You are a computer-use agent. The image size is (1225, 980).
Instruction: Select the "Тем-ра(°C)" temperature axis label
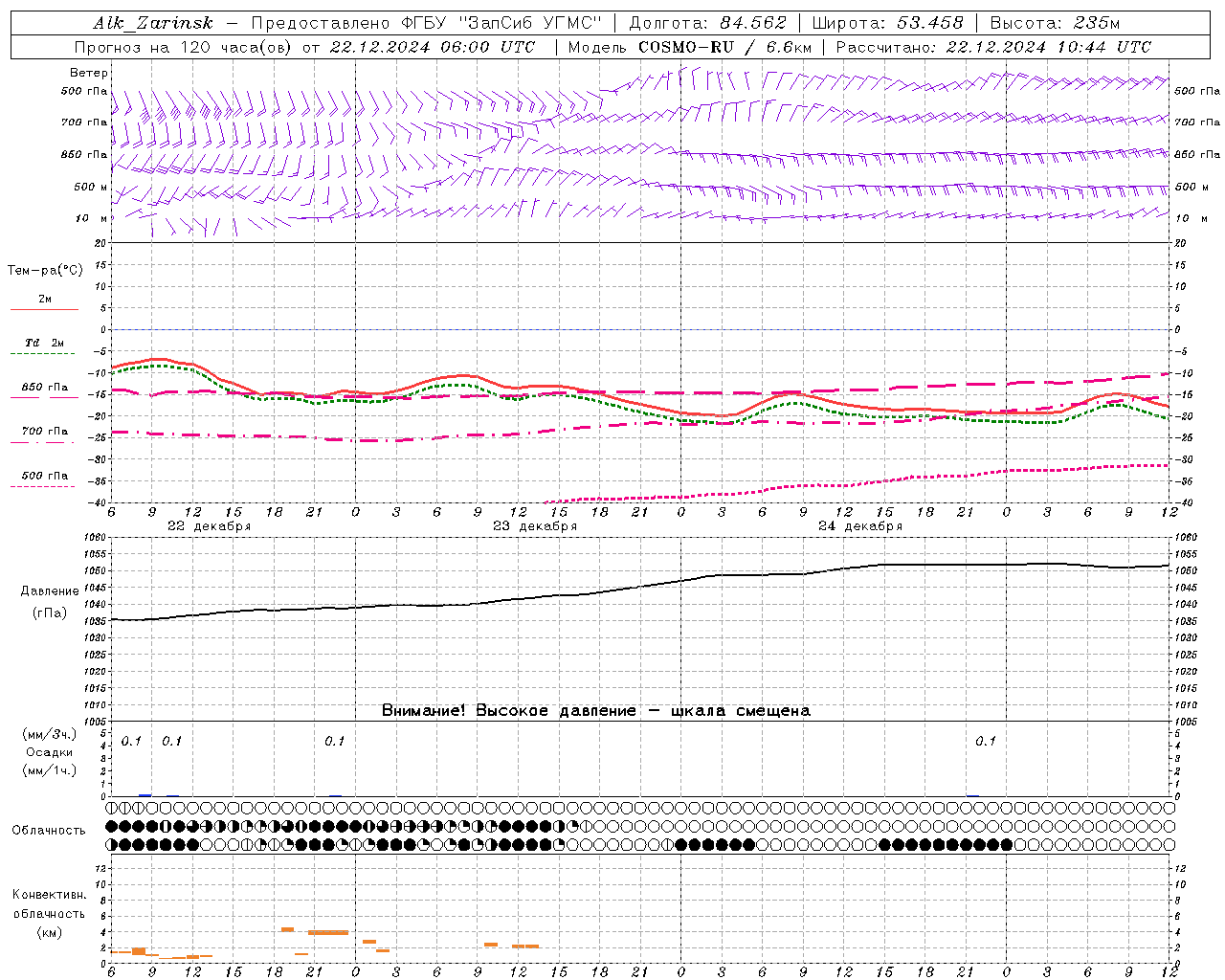(45, 271)
